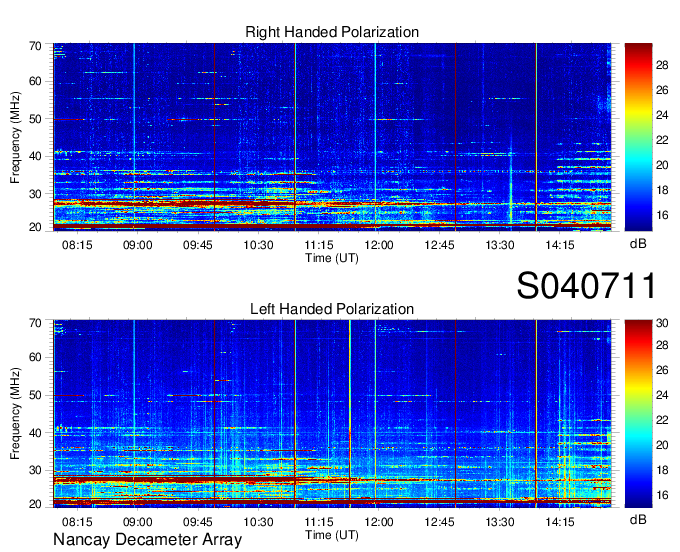The image size is (680, 552).
Task: Click the 20 MHz tick of bottom plot
Action: click(x=35, y=504)
